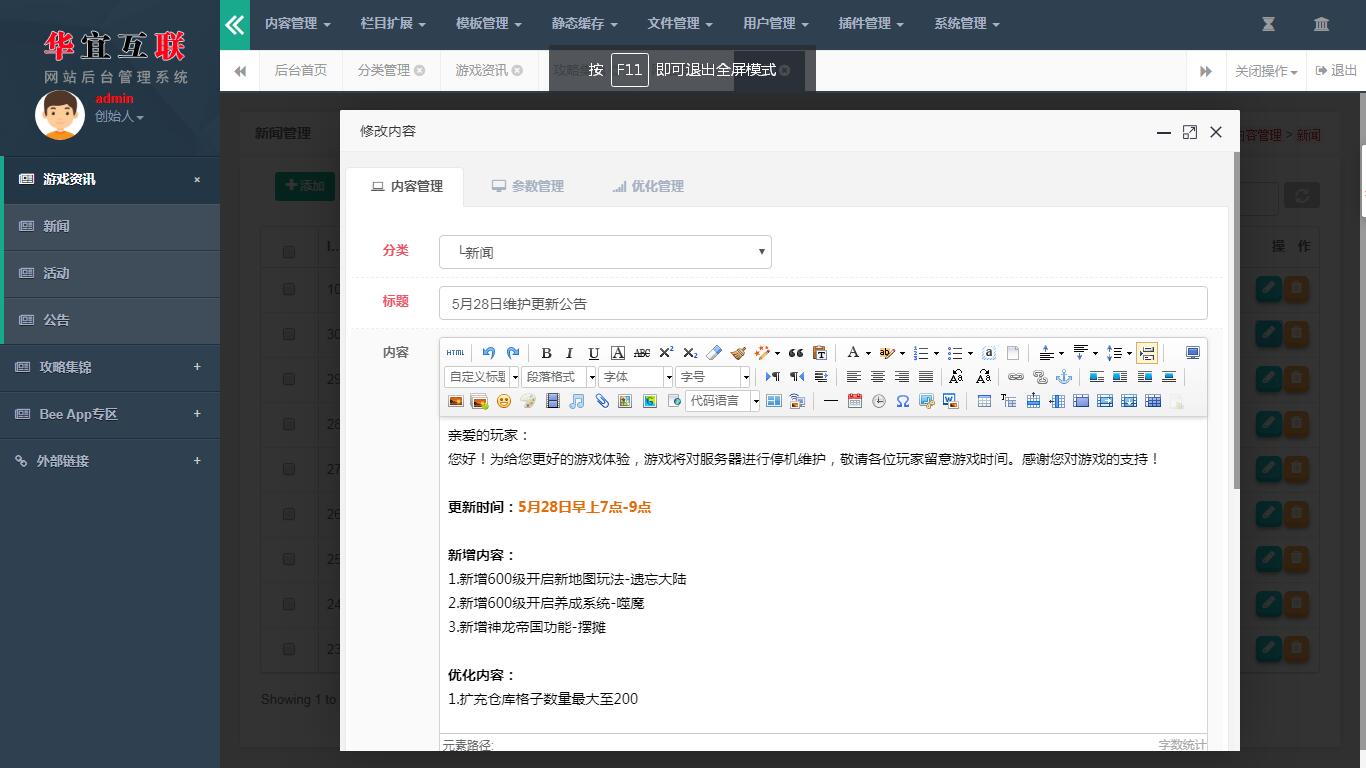Screen dimensions: 1366x768
Task: Close the 分类管理 tab with its x icon
Action: coord(420,70)
